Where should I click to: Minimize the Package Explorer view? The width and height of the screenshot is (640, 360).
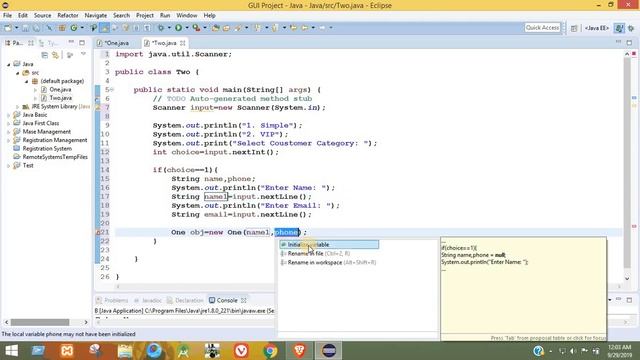71,42
